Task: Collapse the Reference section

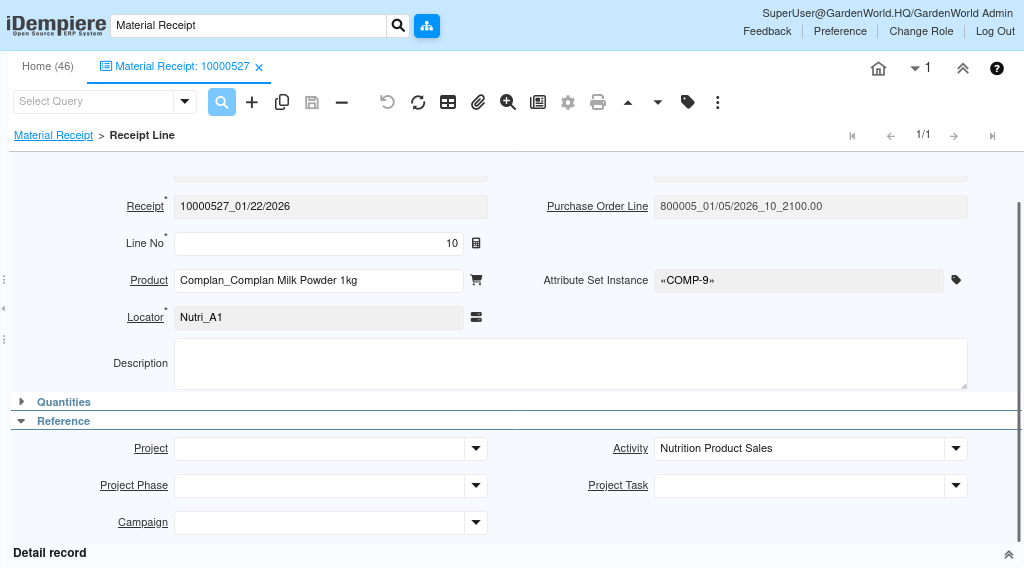Action: pos(63,421)
